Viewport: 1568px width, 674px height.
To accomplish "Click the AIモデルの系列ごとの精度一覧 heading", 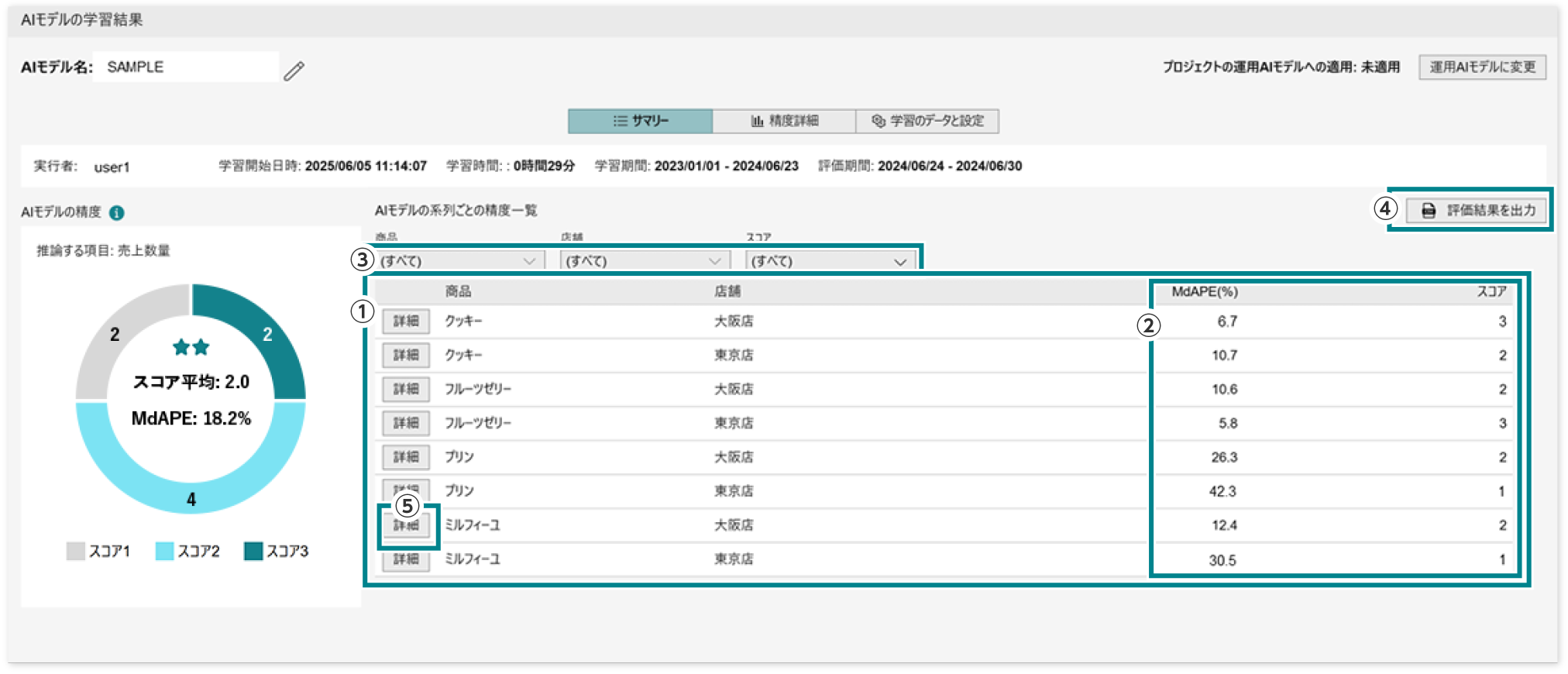I will pos(456,211).
